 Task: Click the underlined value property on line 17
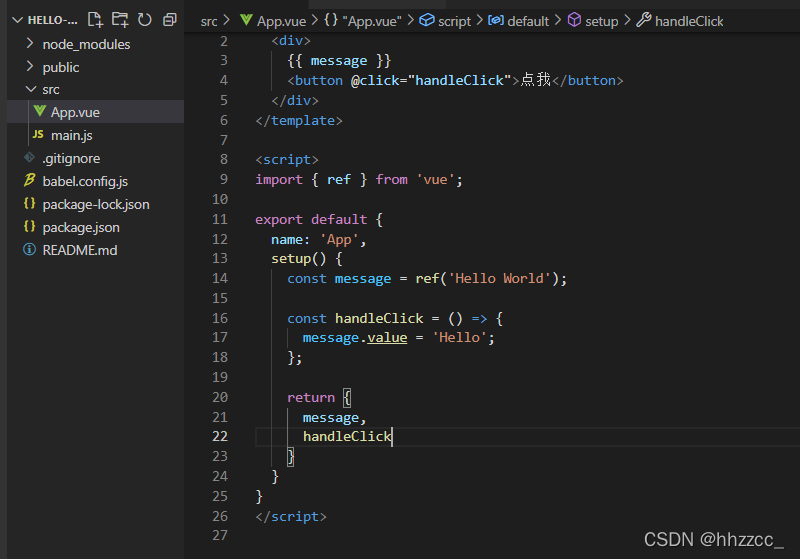pyautogui.click(x=387, y=338)
